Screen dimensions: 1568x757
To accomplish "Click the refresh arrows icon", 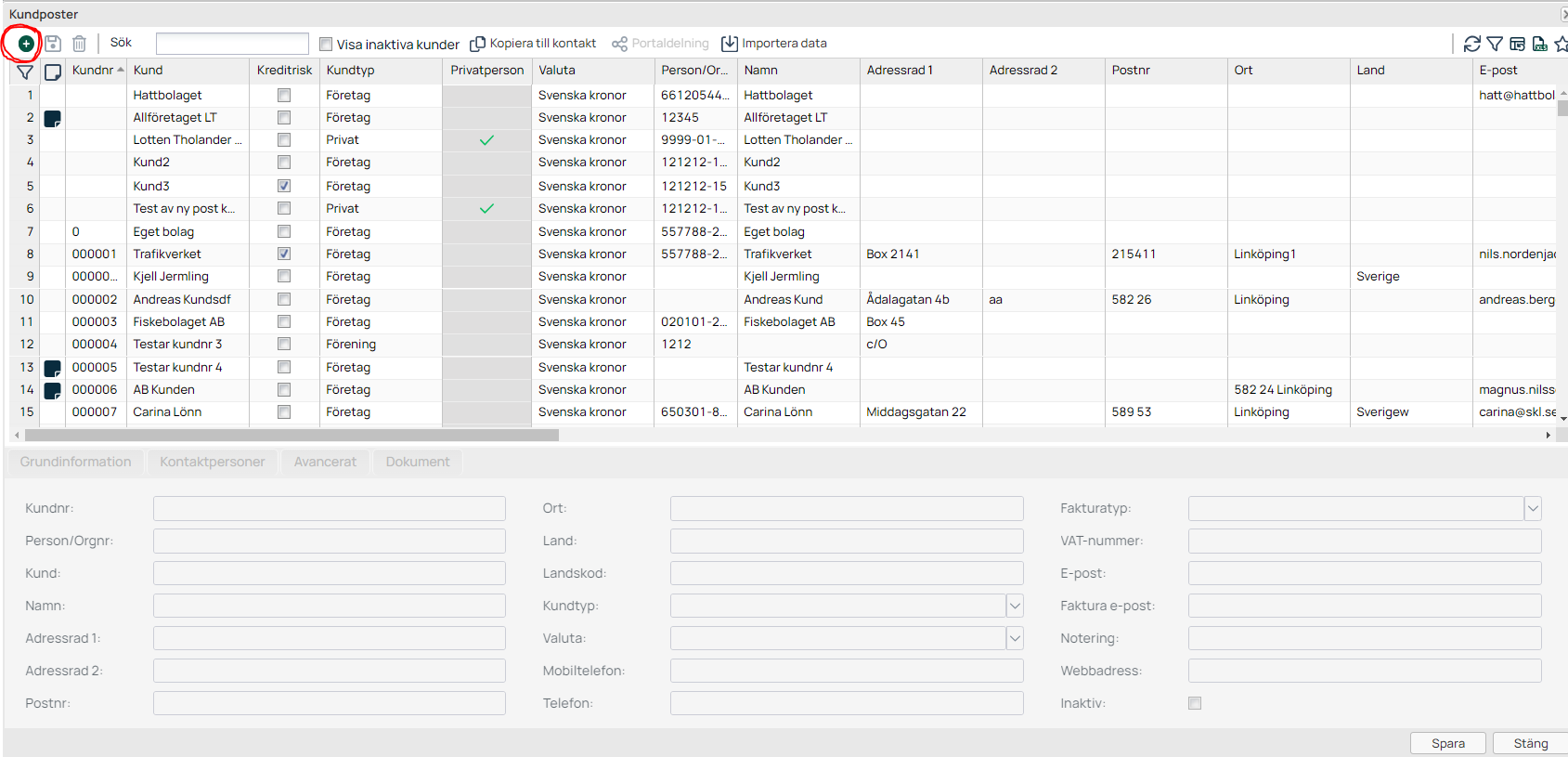I will point(1472,44).
